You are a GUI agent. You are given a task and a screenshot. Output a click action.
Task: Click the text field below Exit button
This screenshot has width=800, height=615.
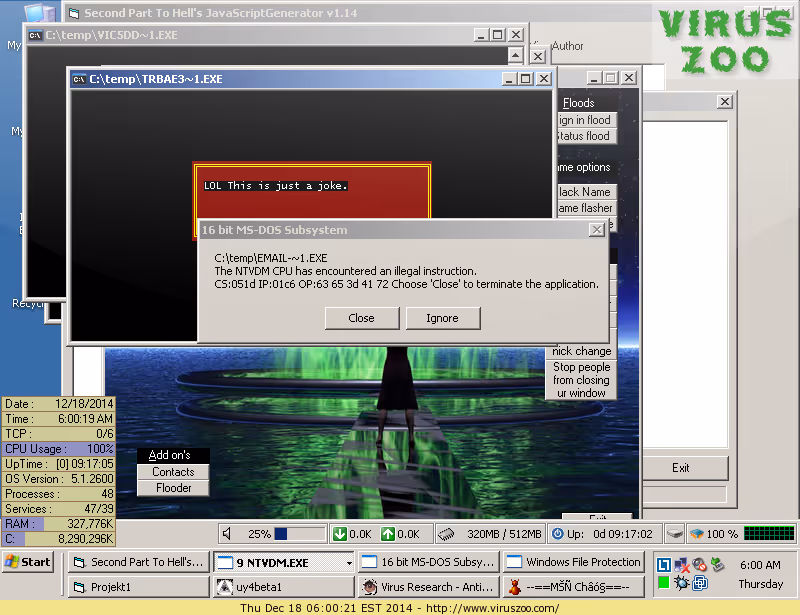[684, 494]
